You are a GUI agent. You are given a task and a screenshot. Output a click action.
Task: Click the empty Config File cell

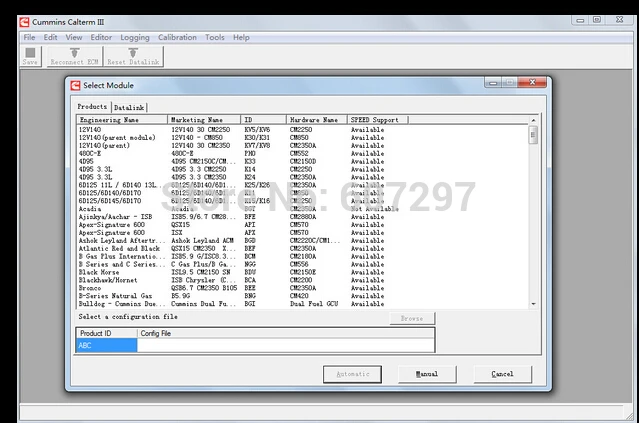286,346
